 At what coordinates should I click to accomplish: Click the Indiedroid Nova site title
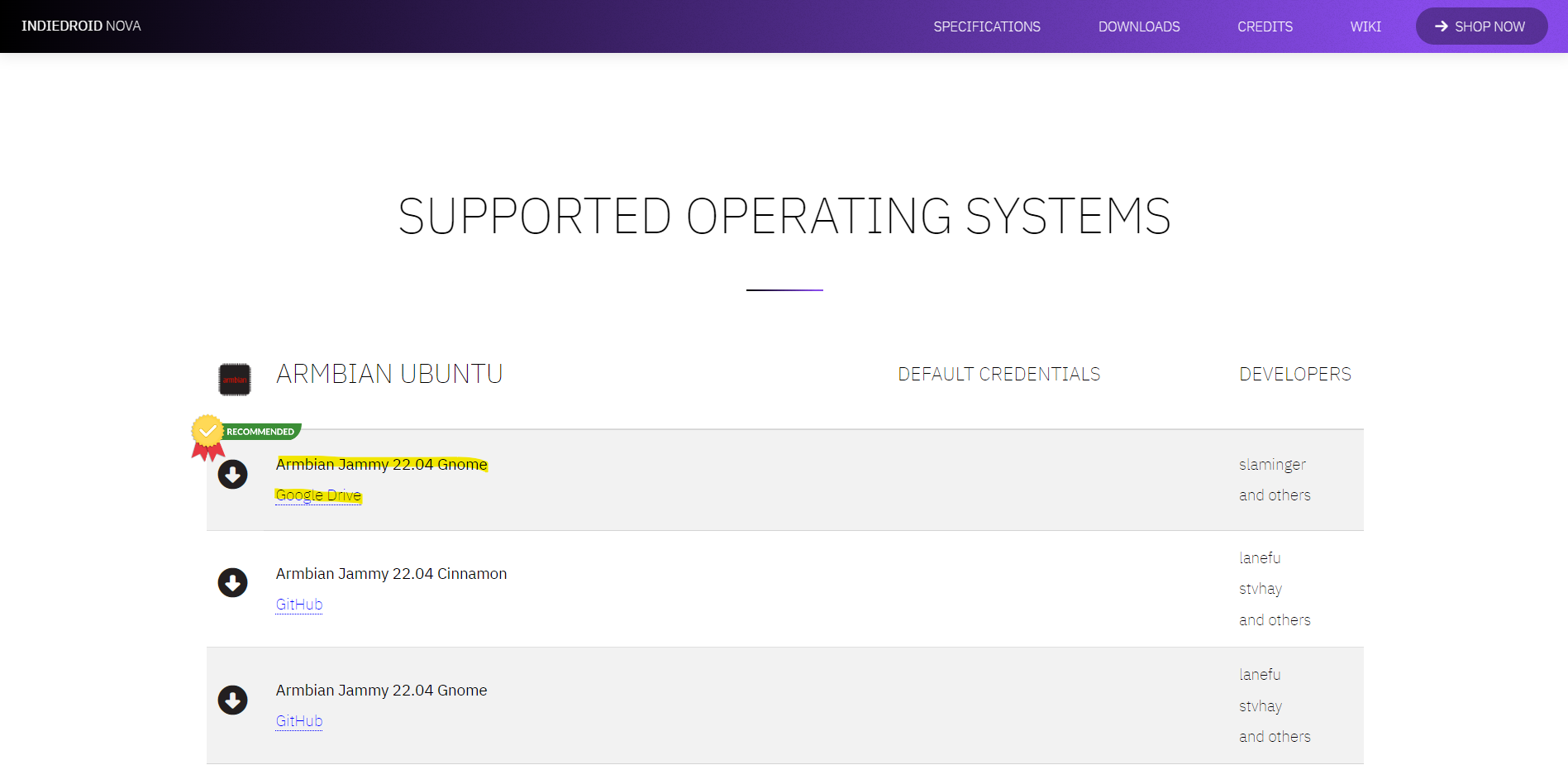click(81, 26)
